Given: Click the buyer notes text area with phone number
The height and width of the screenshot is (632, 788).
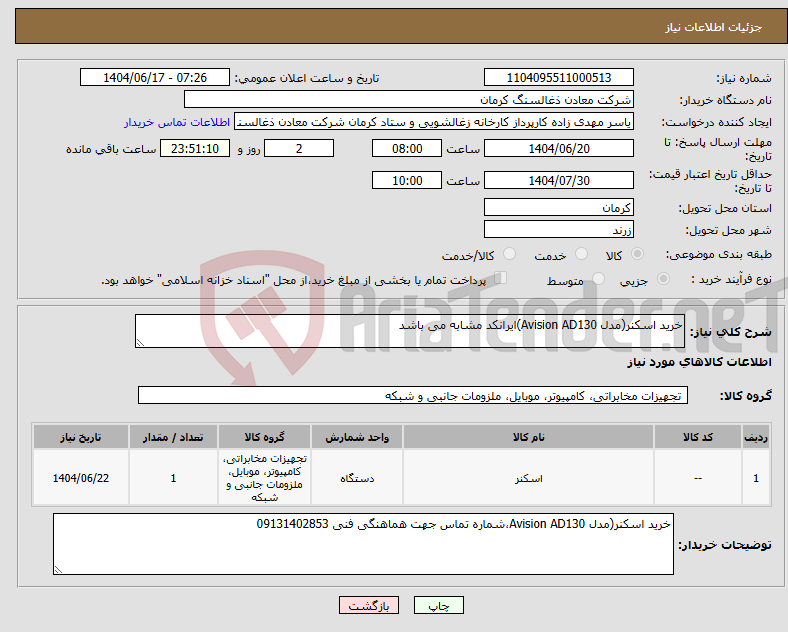Looking at the screenshot, I should 363,544.
